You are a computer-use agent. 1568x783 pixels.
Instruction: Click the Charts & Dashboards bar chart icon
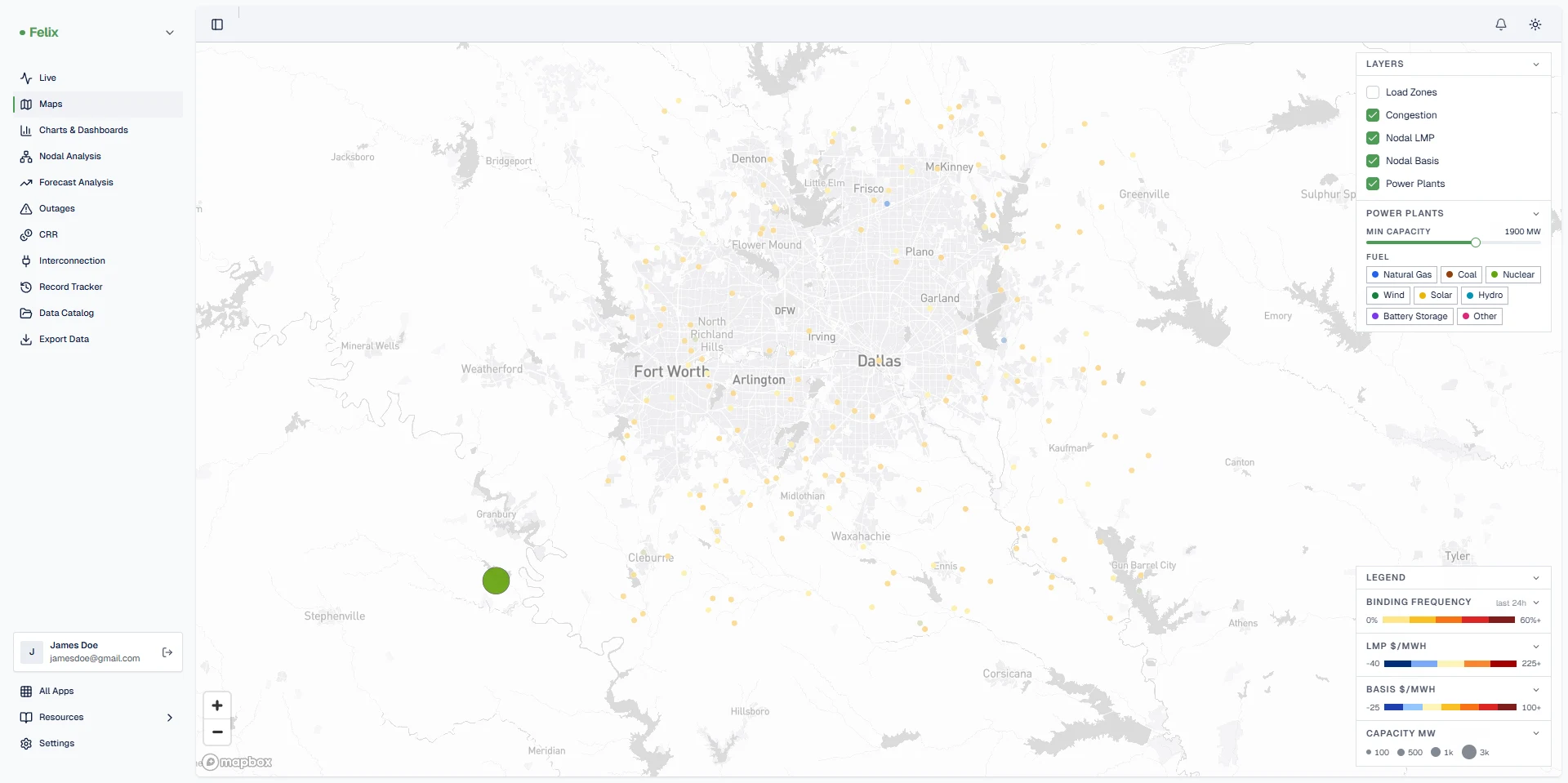26,131
